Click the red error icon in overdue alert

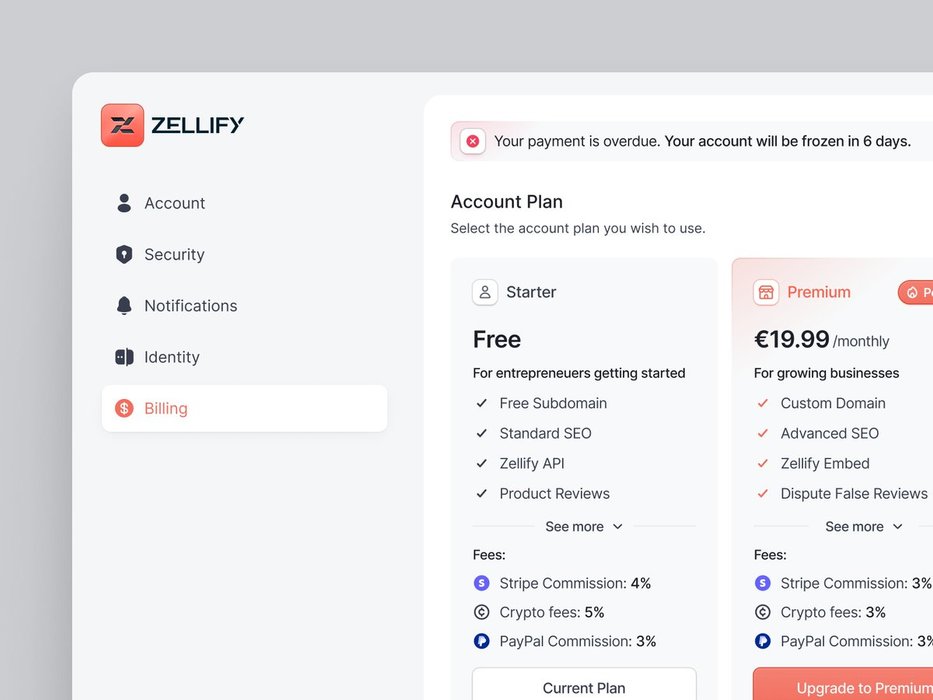[472, 141]
